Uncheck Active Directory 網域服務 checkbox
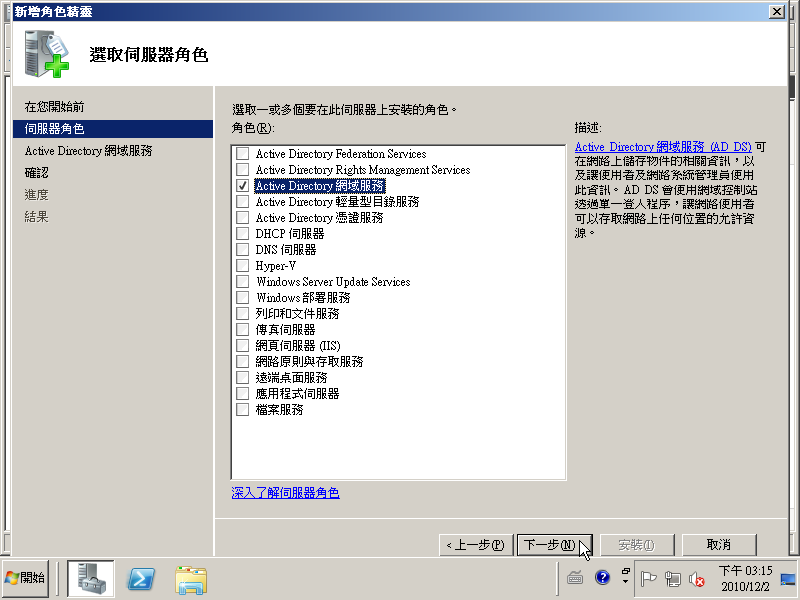 (243, 186)
